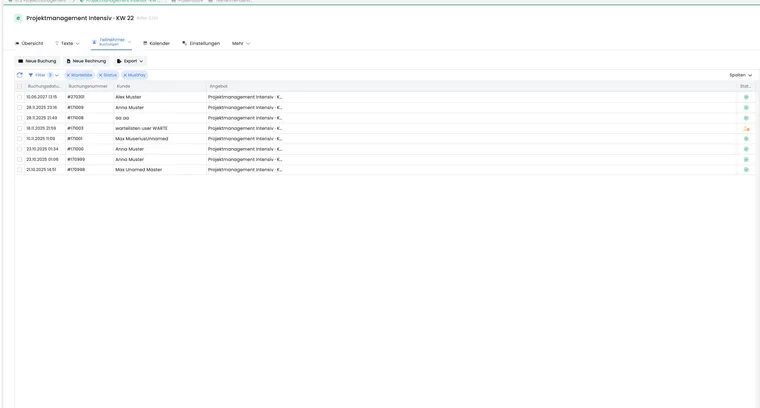Click booking number #171000
This screenshot has height=408, width=760.
75,149
